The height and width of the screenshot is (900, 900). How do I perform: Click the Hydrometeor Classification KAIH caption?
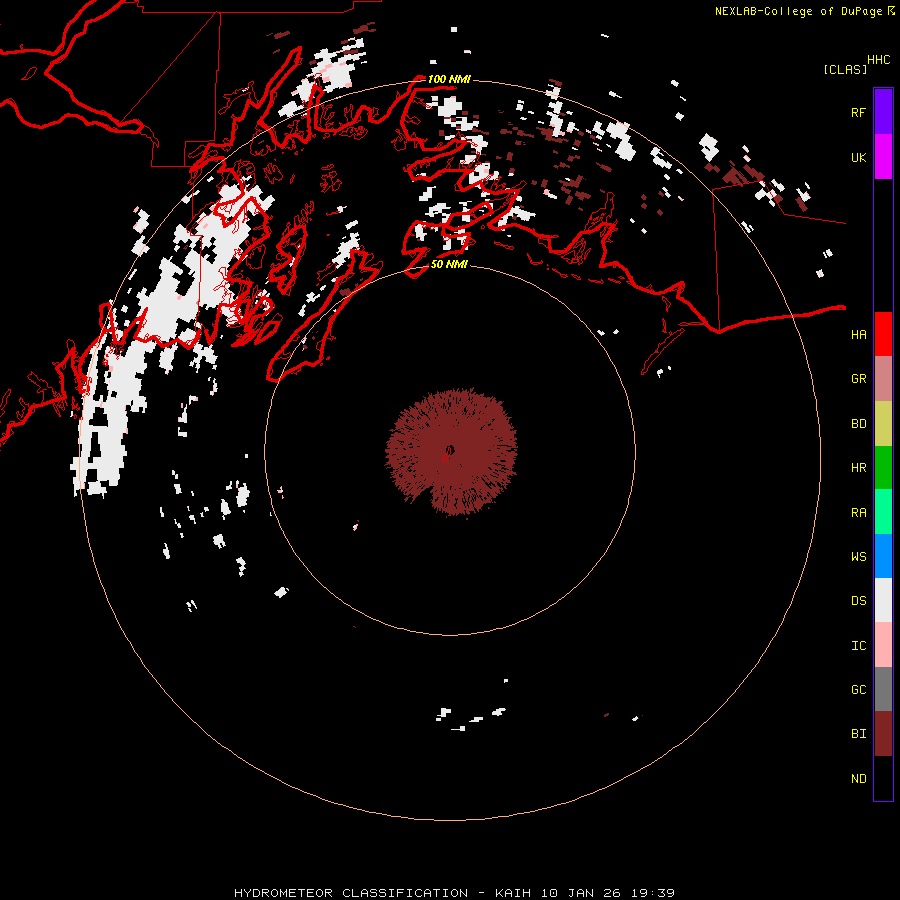tap(454, 893)
